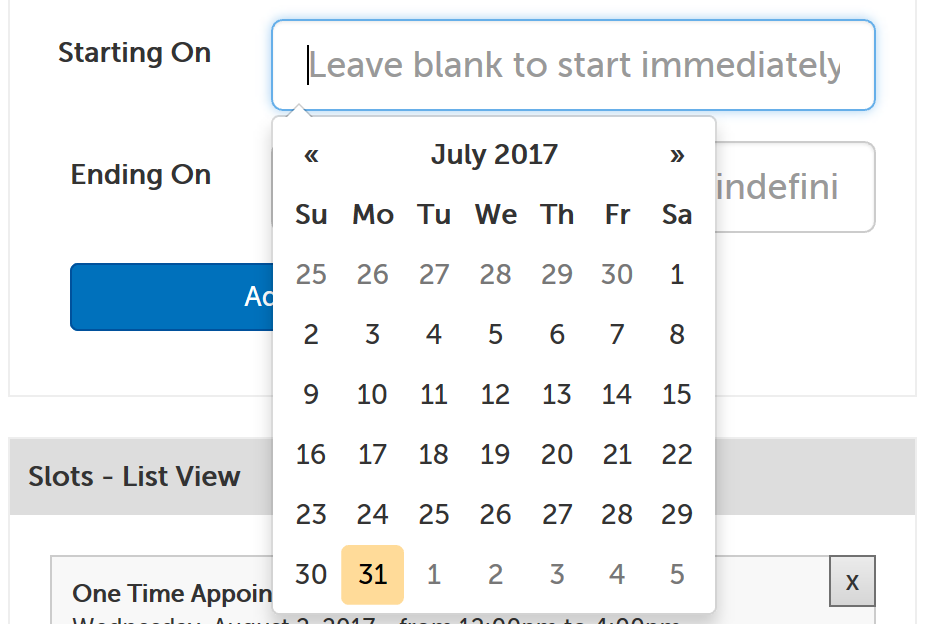Pick July 1 in the calendar
Image resolution: width=925 pixels, height=624 pixels.
pos(677,275)
